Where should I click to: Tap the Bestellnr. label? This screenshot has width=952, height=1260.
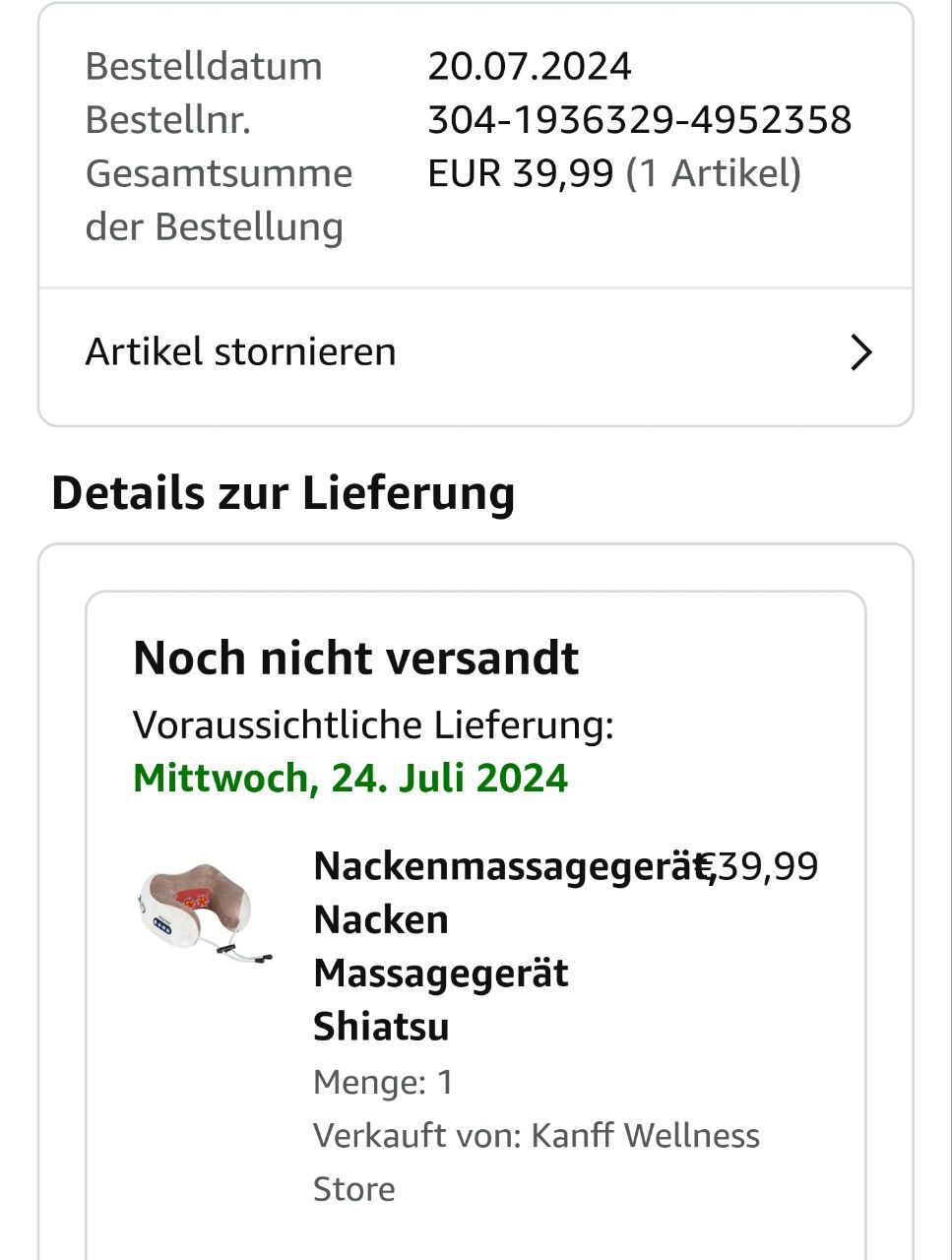tap(167, 120)
